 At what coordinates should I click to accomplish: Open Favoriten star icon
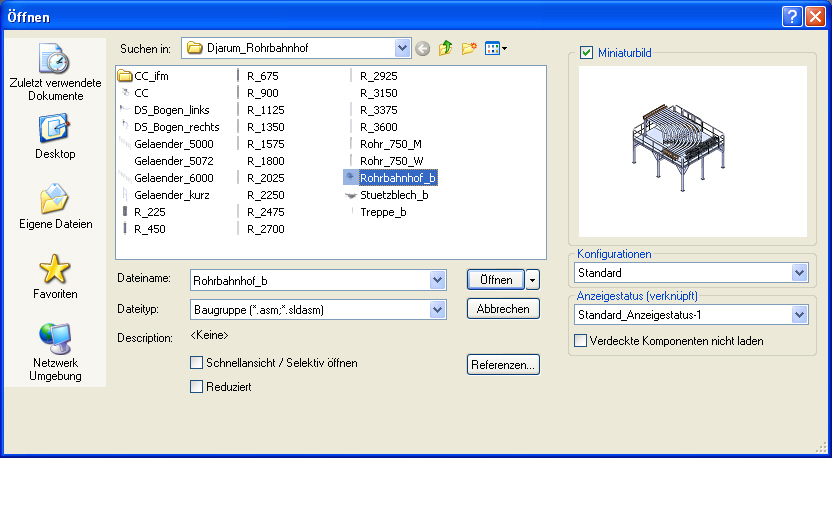click(54, 268)
